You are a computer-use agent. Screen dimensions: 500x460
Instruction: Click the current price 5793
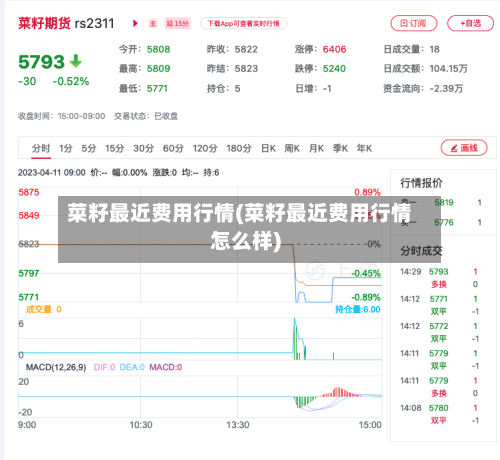(x=41, y=62)
